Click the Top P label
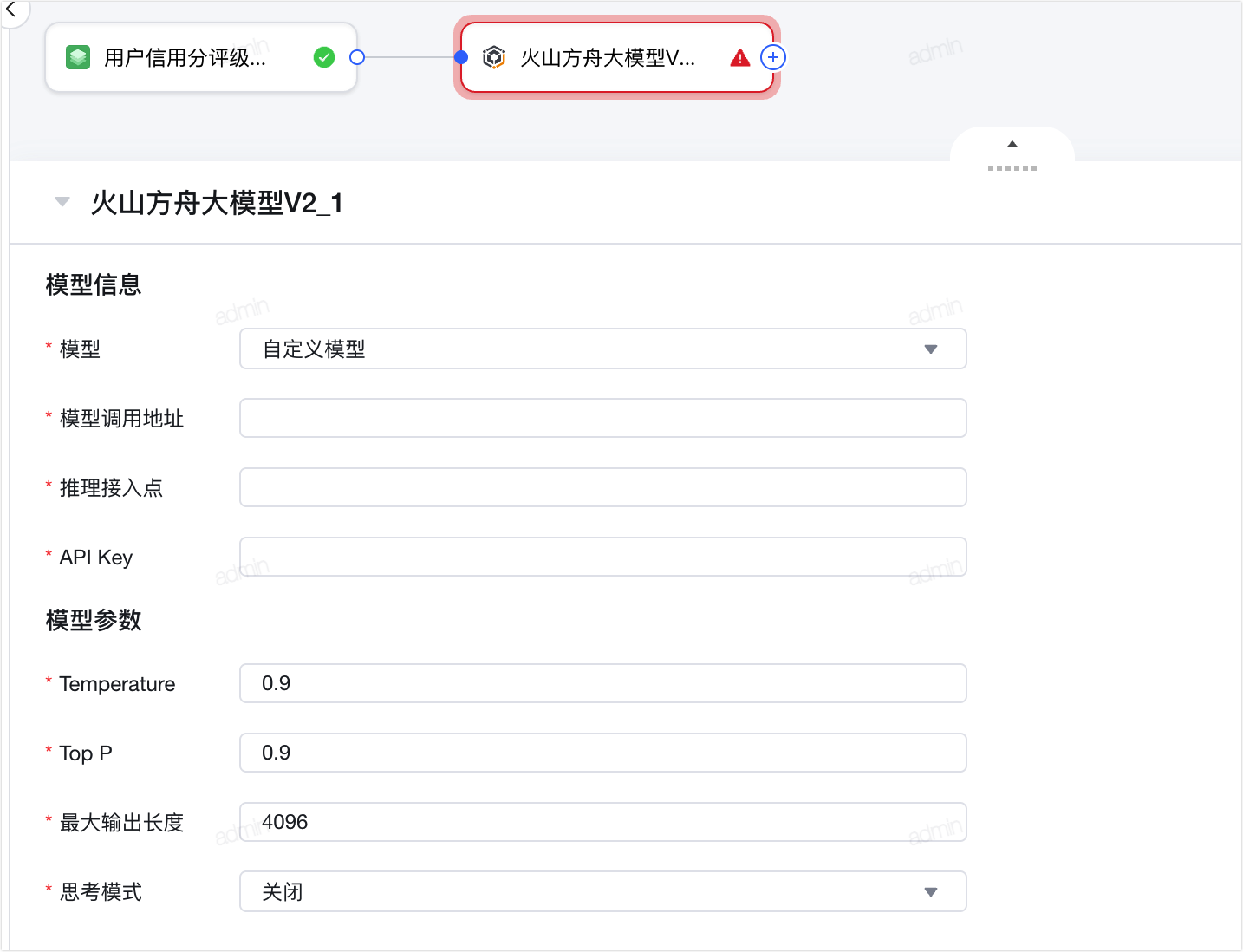Screen dimensions: 1243x952 [86, 753]
